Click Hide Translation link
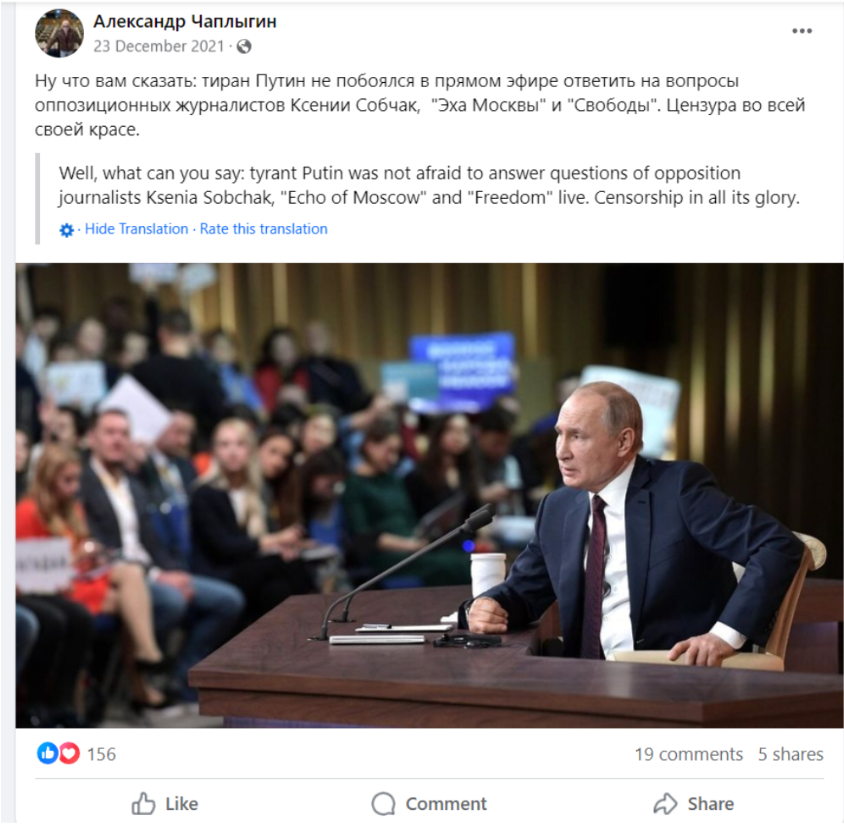This screenshot has height=828, width=844. tap(136, 229)
